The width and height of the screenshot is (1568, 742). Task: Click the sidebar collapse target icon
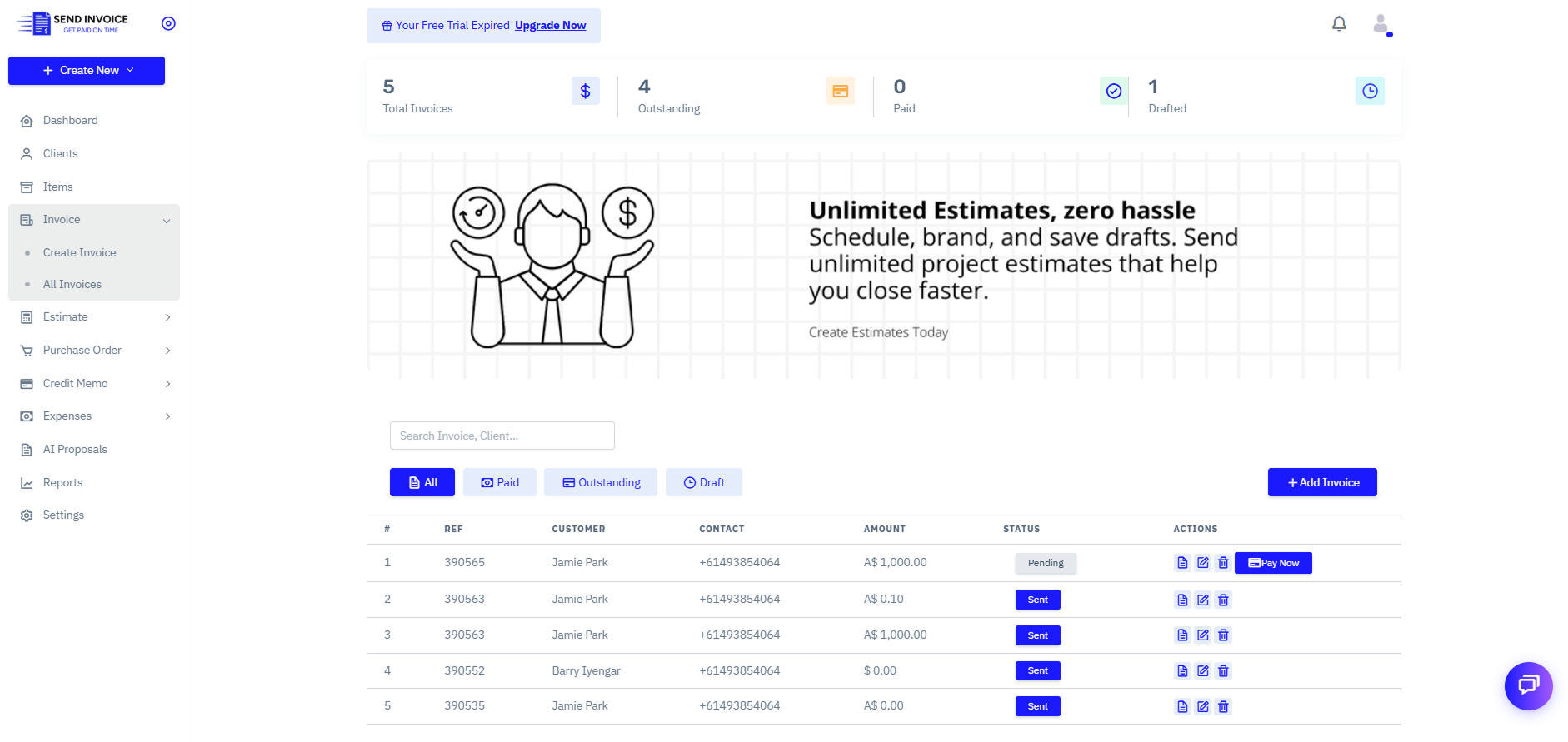tap(168, 23)
